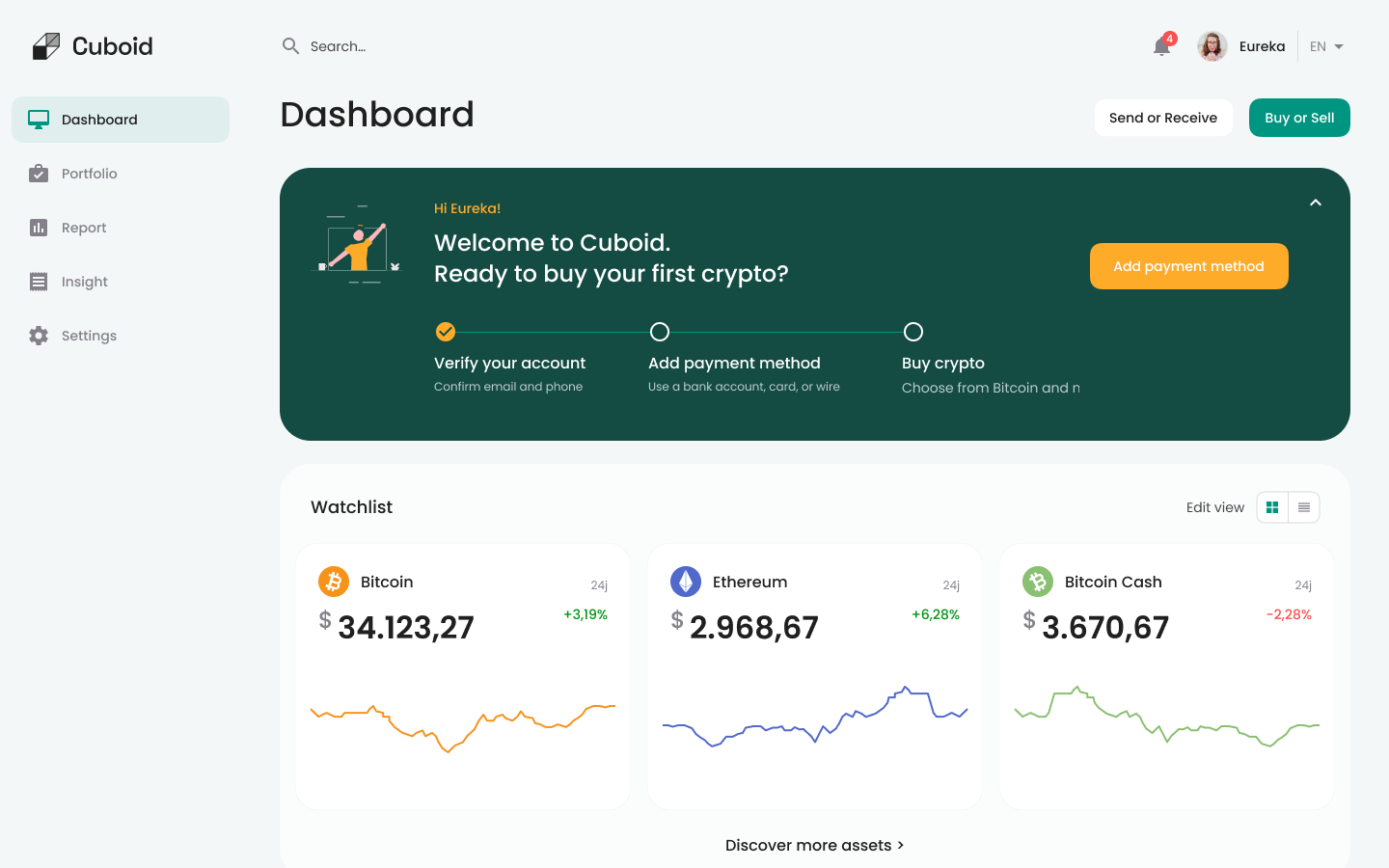Click the Report sidebar icon
The height and width of the screenshot is (868, 1389).
(x=38, y=227)
